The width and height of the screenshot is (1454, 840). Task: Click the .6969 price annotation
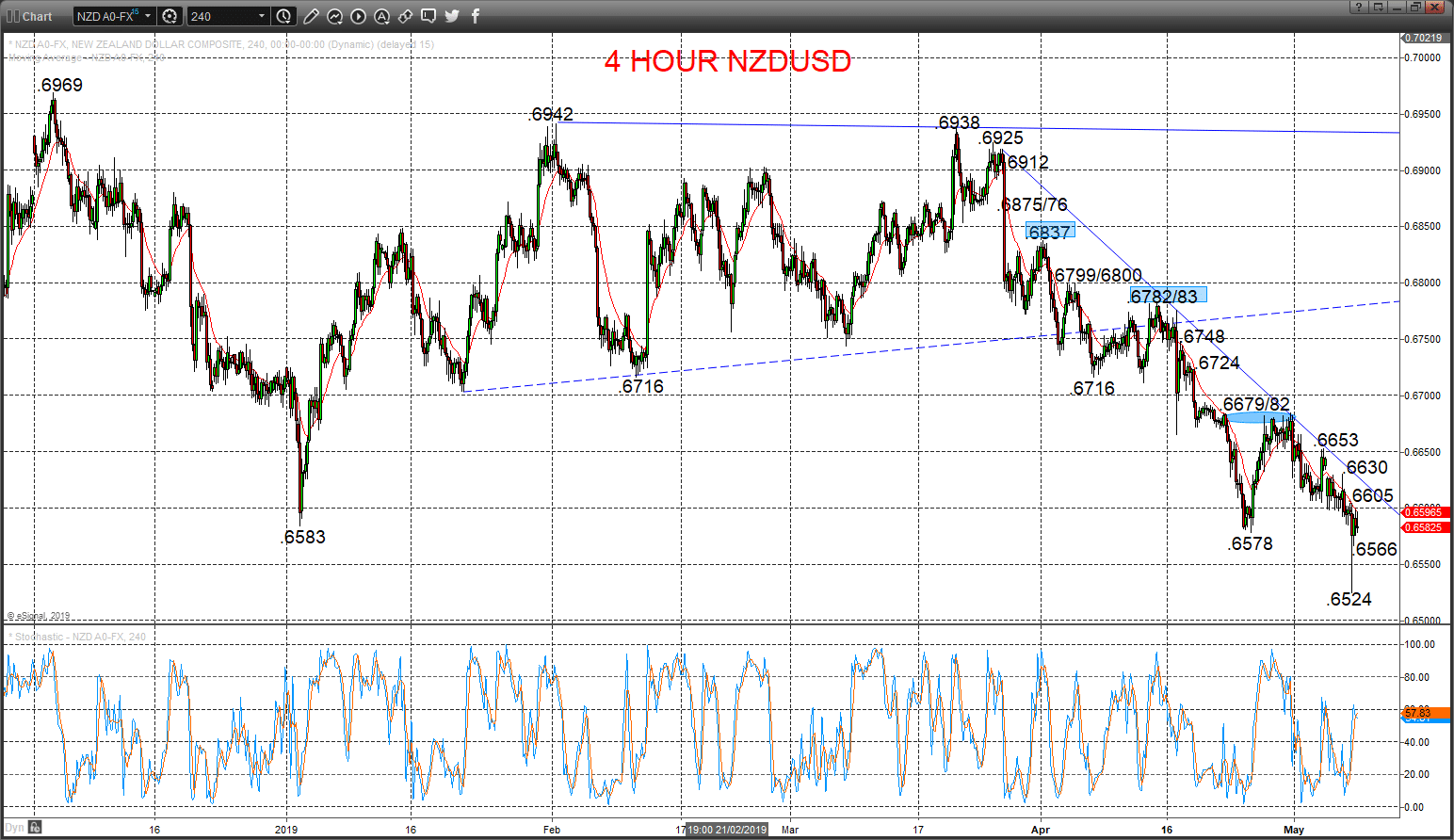(x=61, y=86)
